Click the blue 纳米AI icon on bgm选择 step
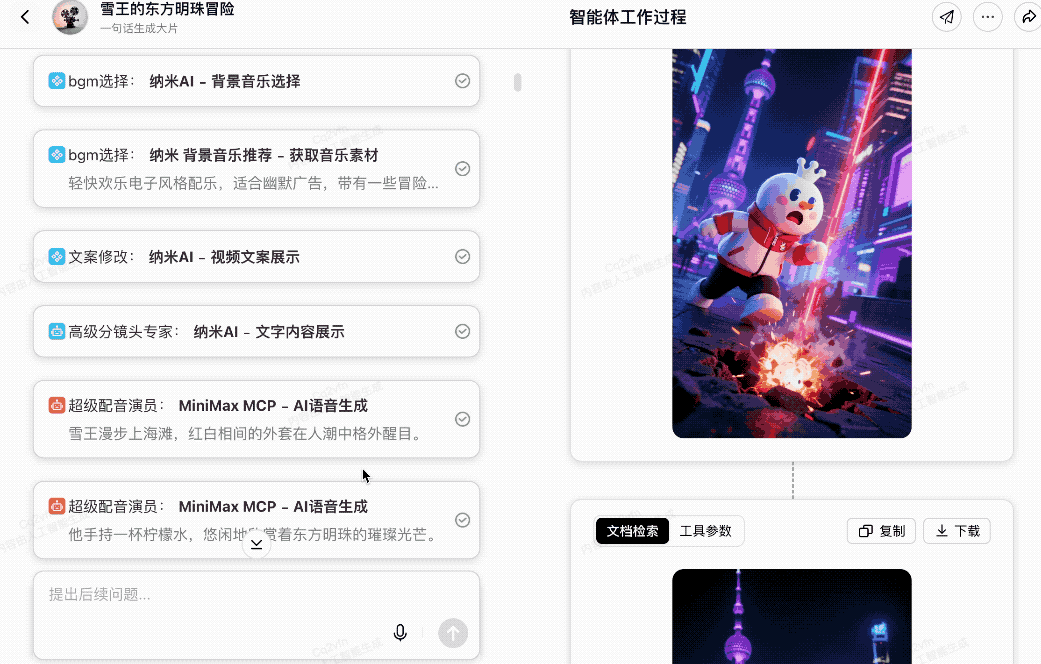1041x664 pixels. click(57, 80)
